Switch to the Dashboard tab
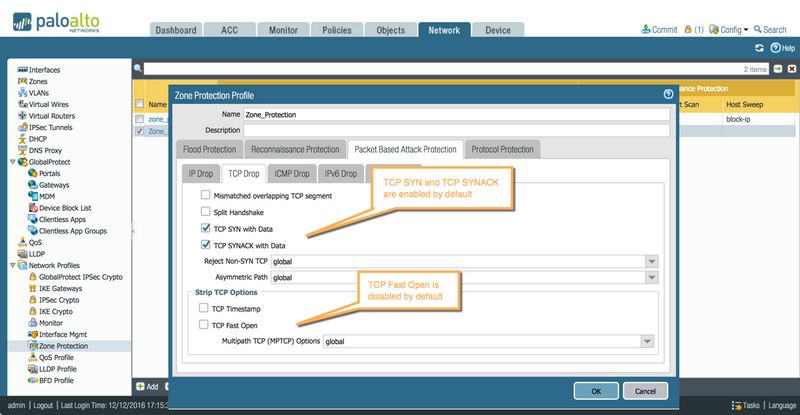 coord(176,30)
